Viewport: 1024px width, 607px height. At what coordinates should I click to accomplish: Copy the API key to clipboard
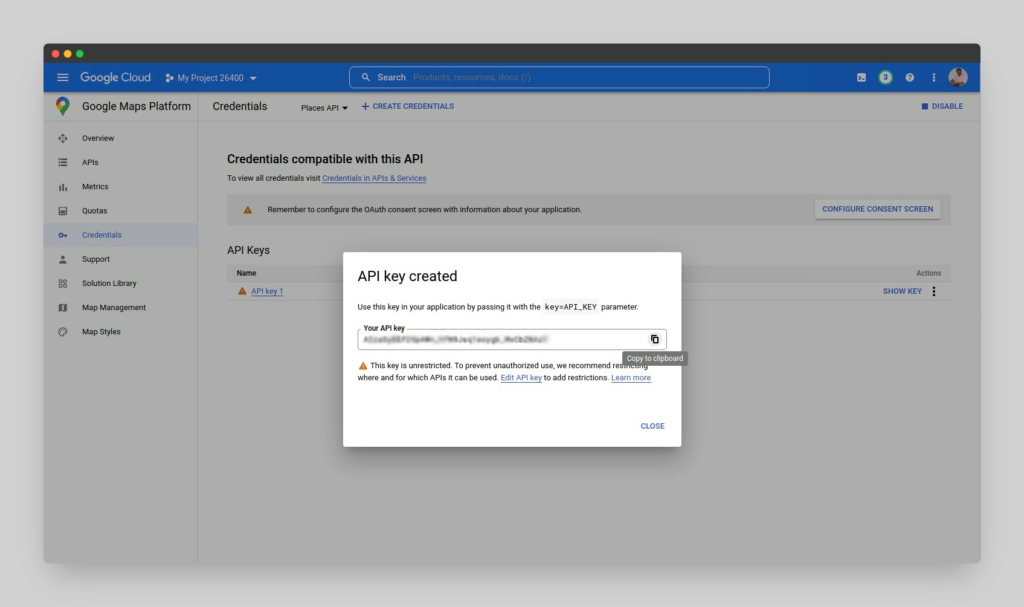654,339
